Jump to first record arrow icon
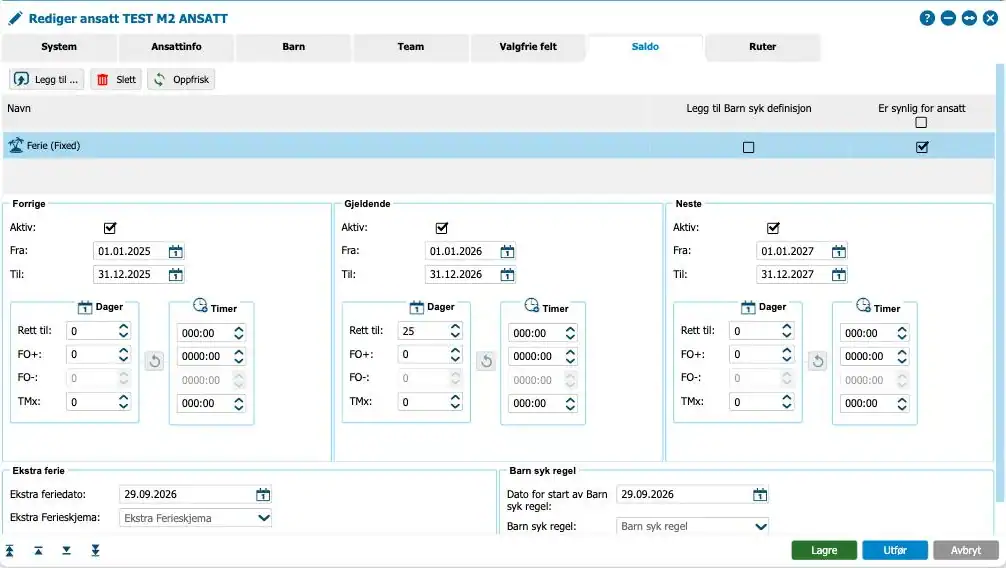The width and height of the screenshot is (1006, 568). pyautogui.click(x=10, y=551)
